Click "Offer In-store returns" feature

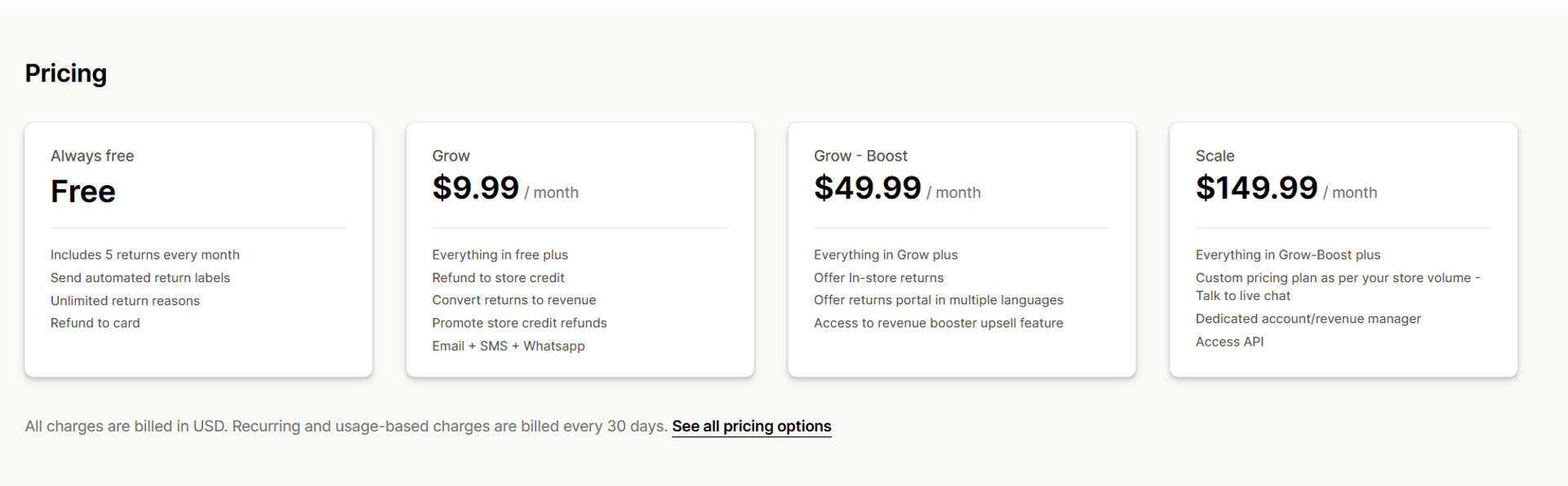(878, 278)
